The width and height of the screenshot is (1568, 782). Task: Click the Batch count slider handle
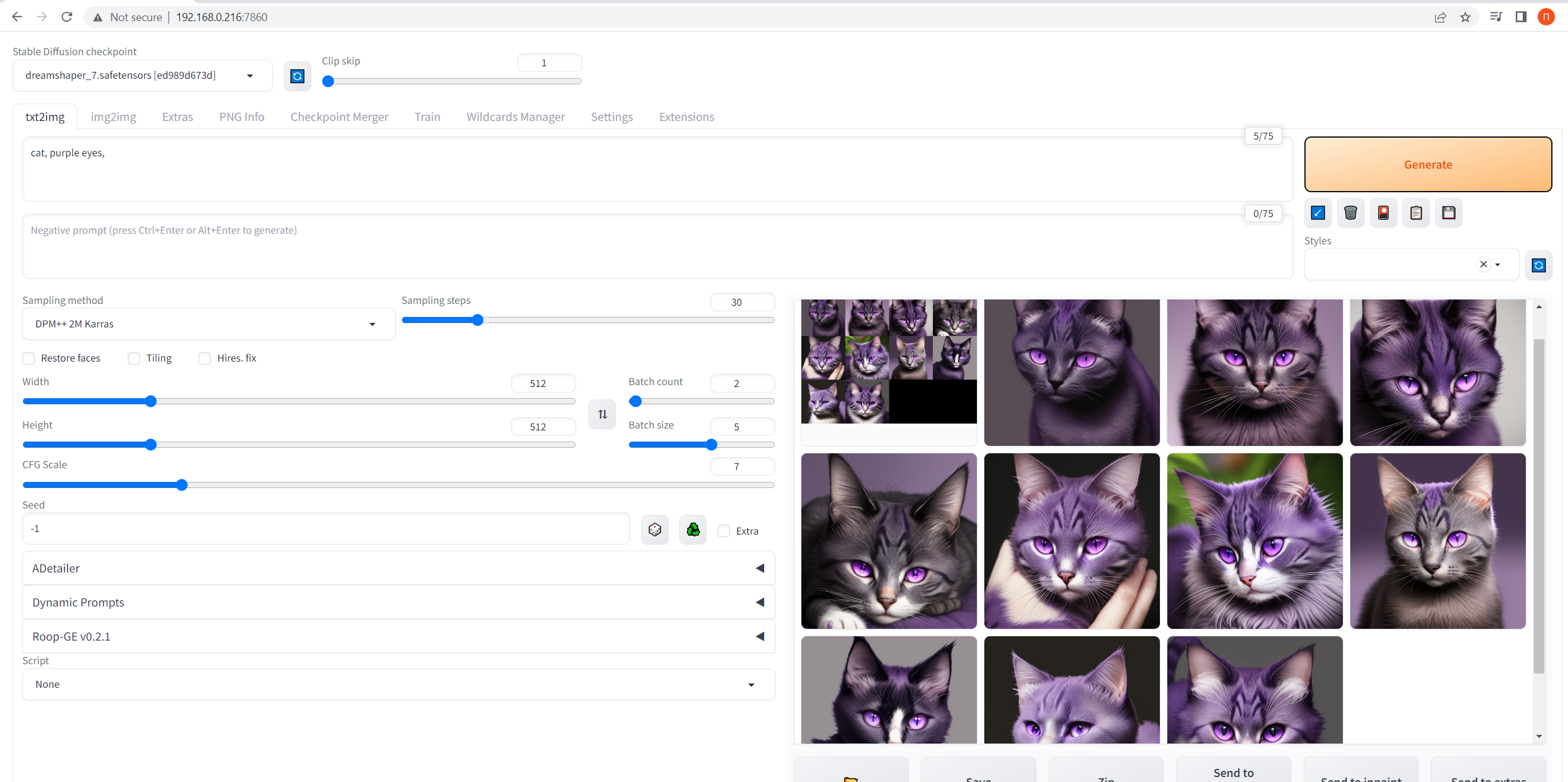tap(635, 401)
